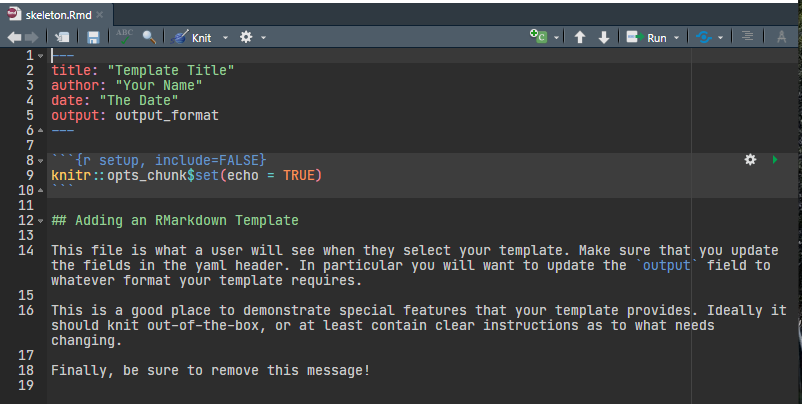The height and width of the screenshot is (404, 802).
Task: Open the Knit options dropdown arrow
Action: coord(225,38)
